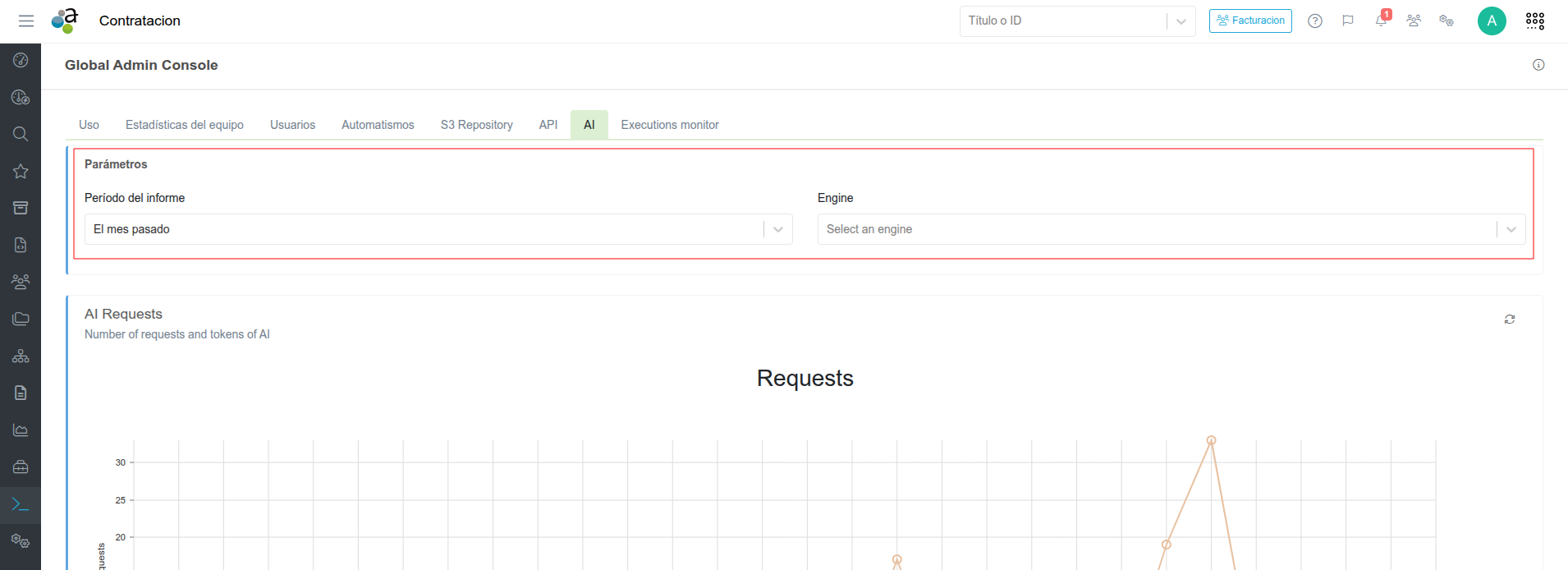The image size is (1568, 570).
Task: Open the Título o ID dropdown
Action: 1181,21
